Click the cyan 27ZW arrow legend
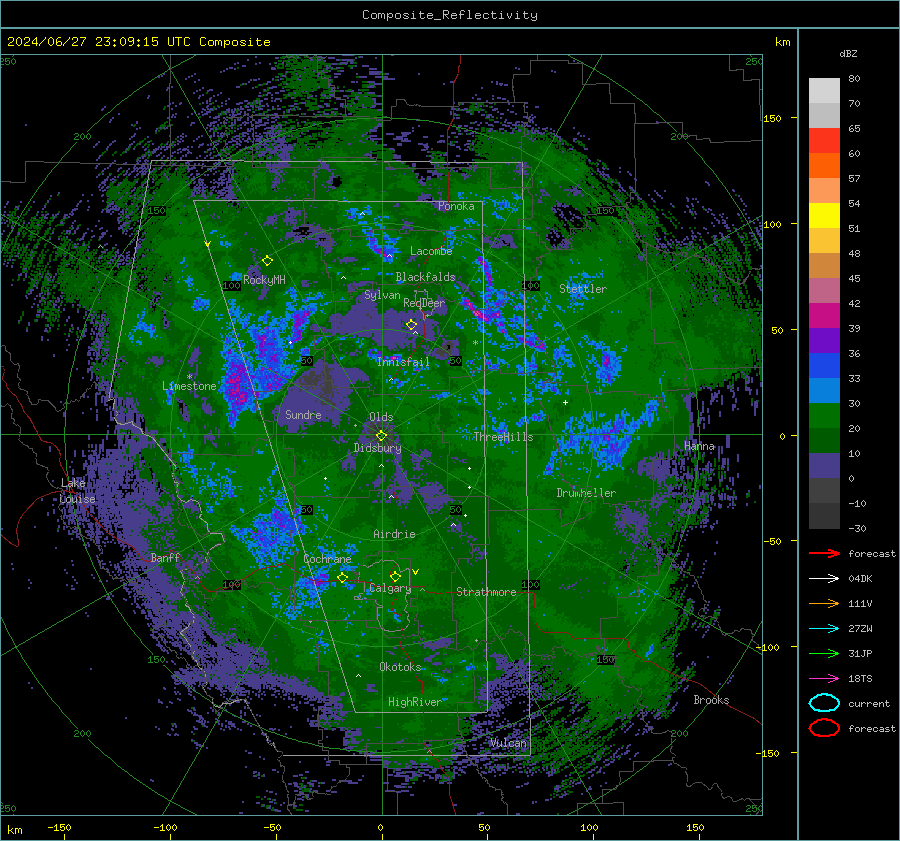The width and height of the screenshot is (900, 841). (x=824, y=629)
